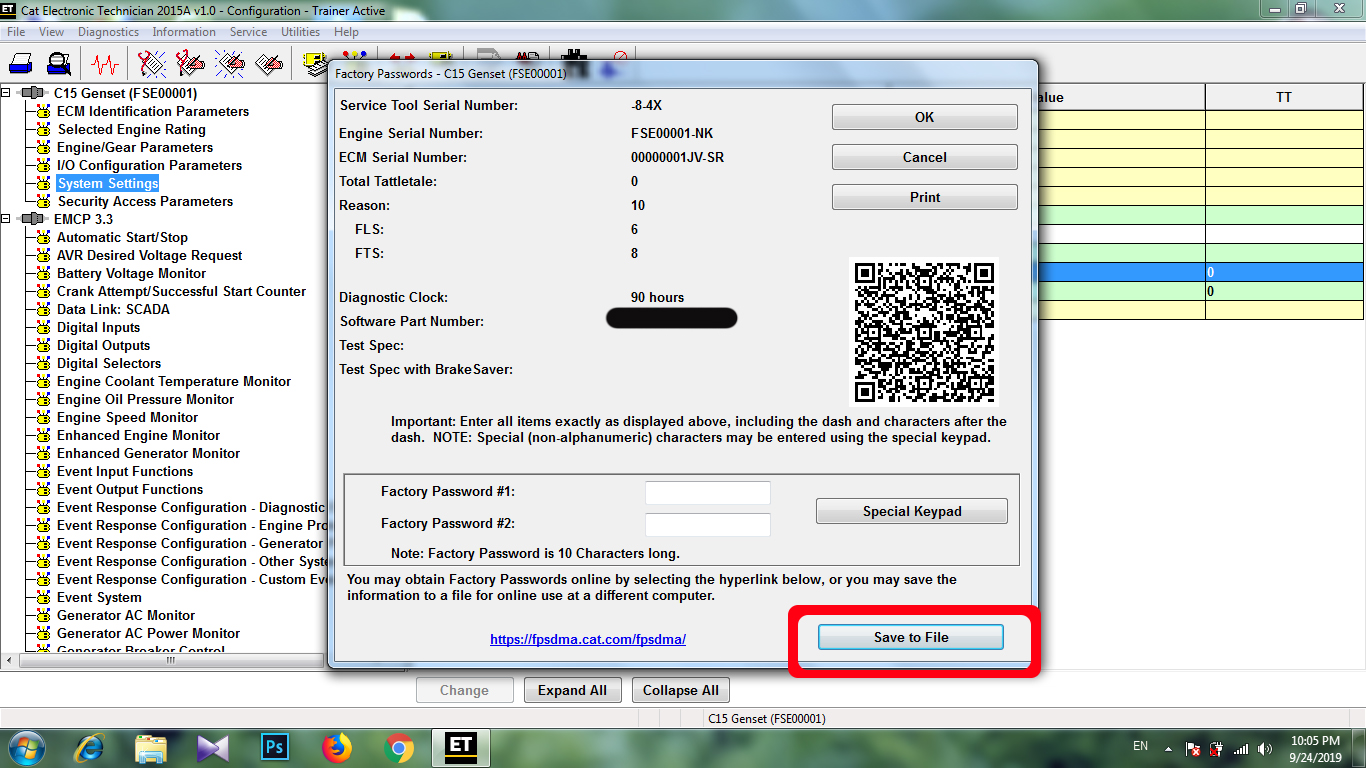Select Automatic Start/Stop tree item

(x=122, y=237)
